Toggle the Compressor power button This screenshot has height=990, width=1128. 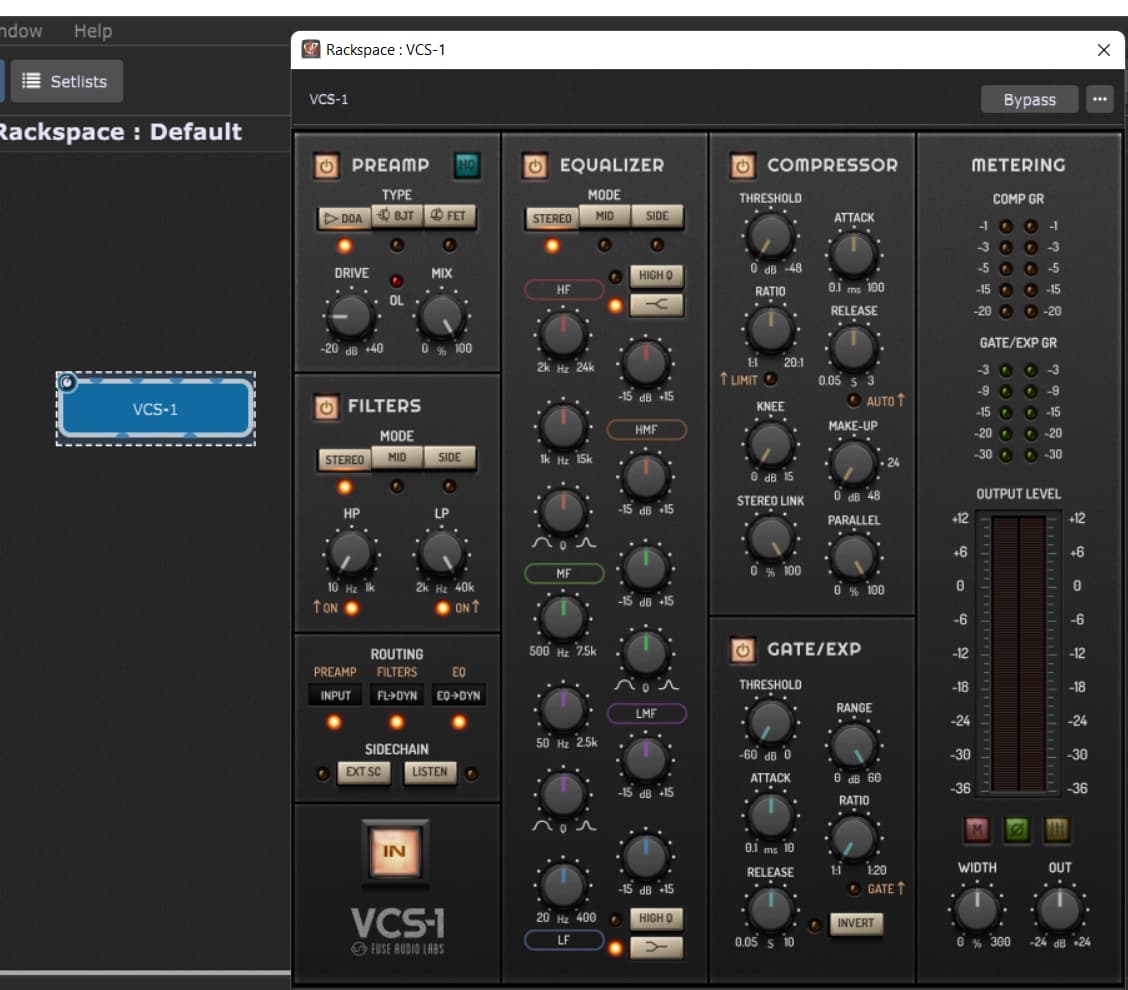tap(742, 166)
